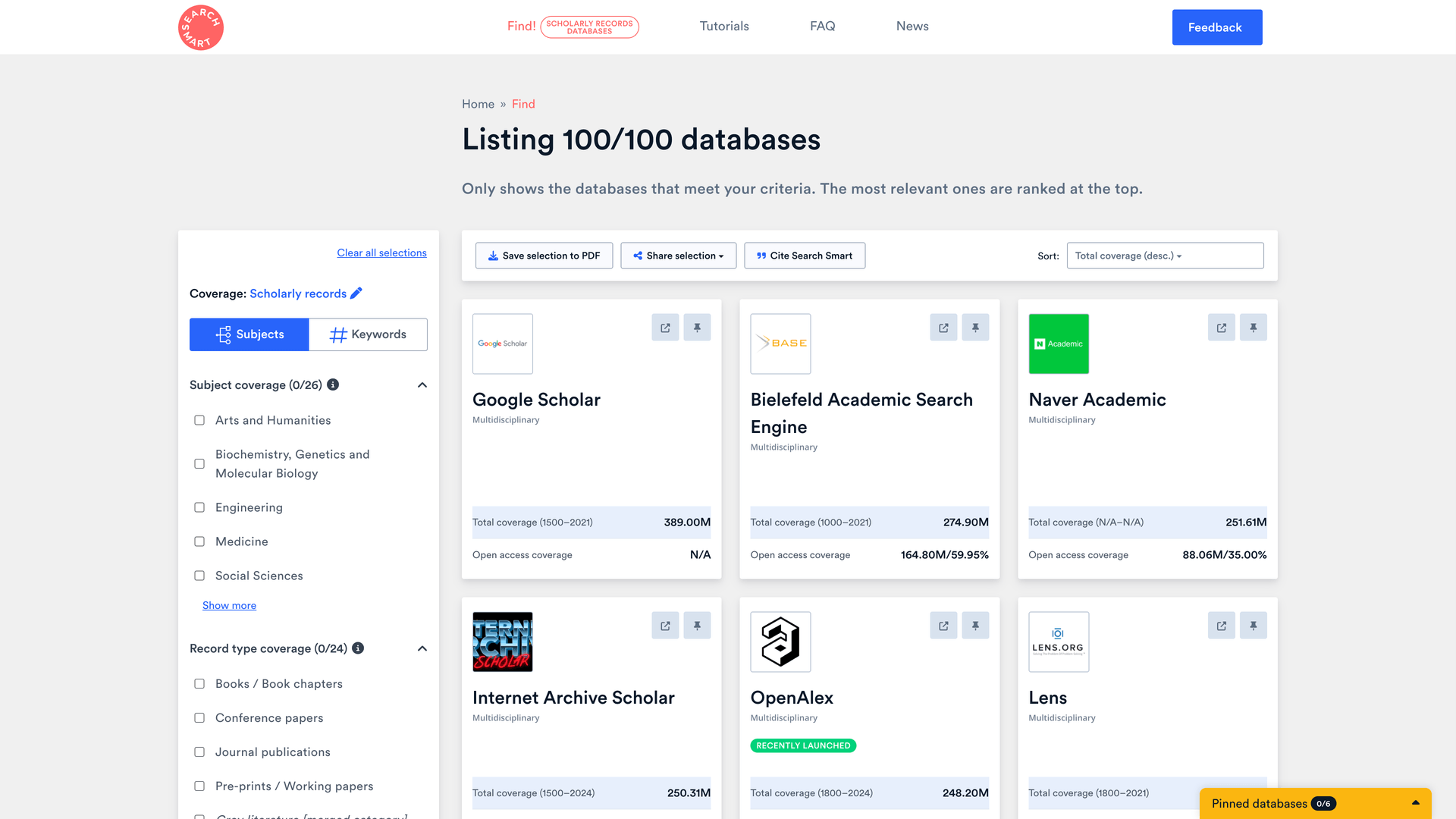Open the Share selection dropdown
Viewport: 1456px width, 819px height.
pyautogui.click(x=678, y=256)
